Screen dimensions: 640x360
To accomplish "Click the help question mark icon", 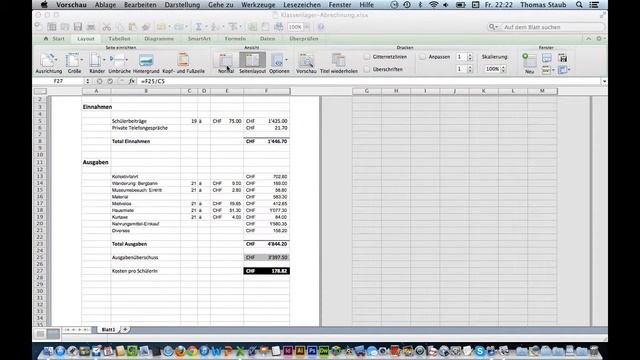I will click(321, 27).
